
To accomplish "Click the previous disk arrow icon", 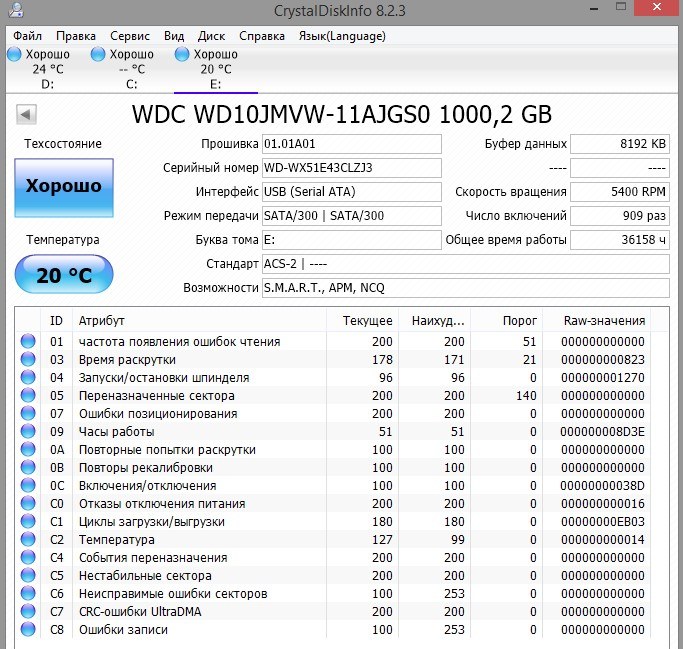I will (x=27, y=114).
